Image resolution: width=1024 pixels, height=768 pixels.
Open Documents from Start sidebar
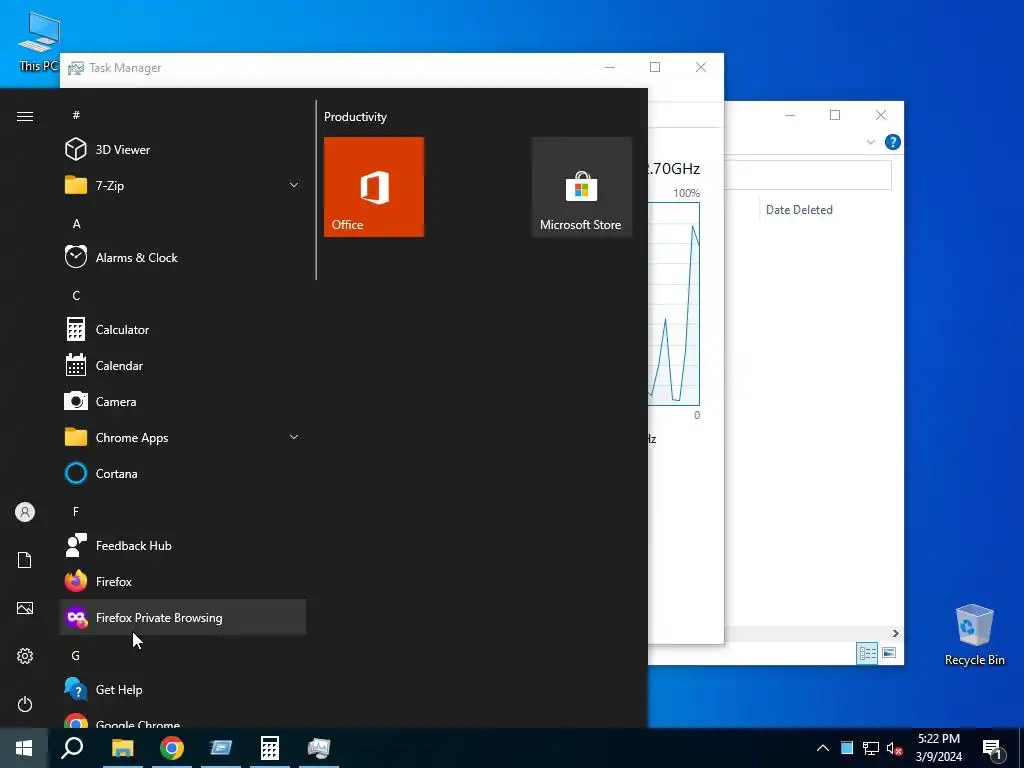(x=25, y=560)
